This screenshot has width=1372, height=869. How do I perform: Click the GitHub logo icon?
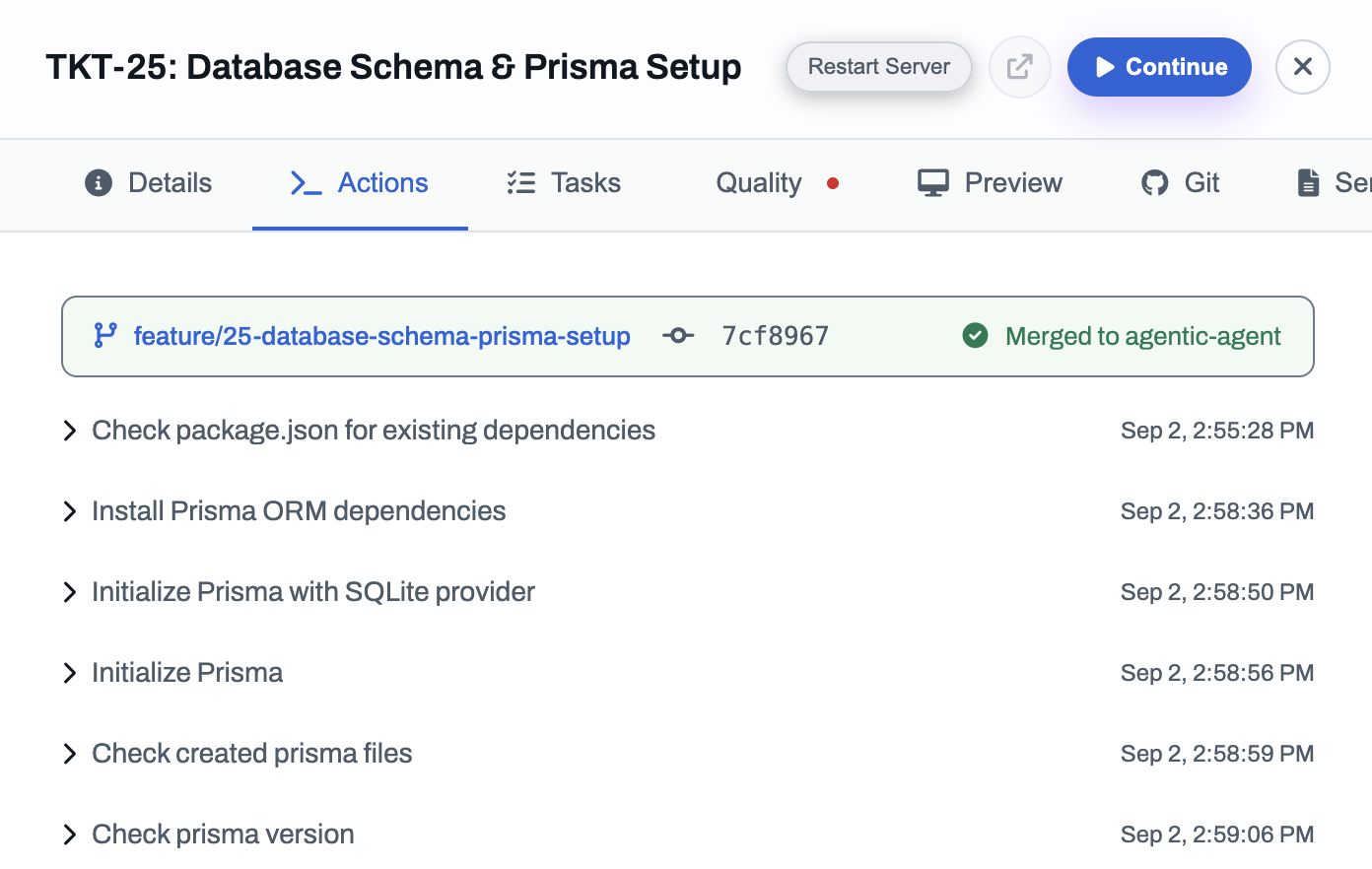tap(1154, 183)
